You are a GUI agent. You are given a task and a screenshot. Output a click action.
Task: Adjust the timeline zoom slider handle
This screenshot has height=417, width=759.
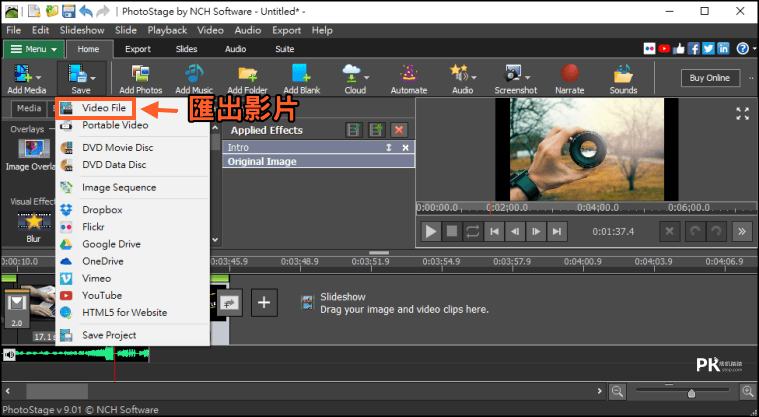(x=692, y=393)
